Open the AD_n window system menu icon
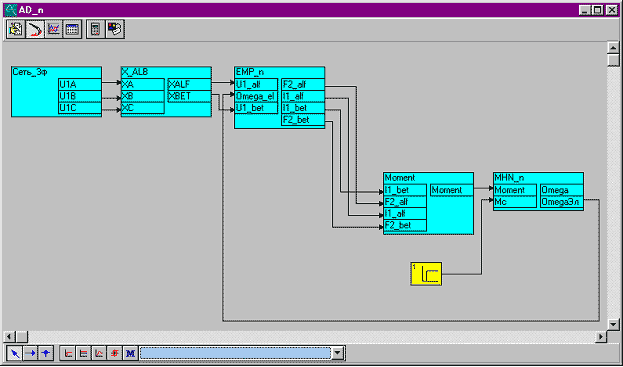The image size is (623, 367). click(x=10, y=10)
